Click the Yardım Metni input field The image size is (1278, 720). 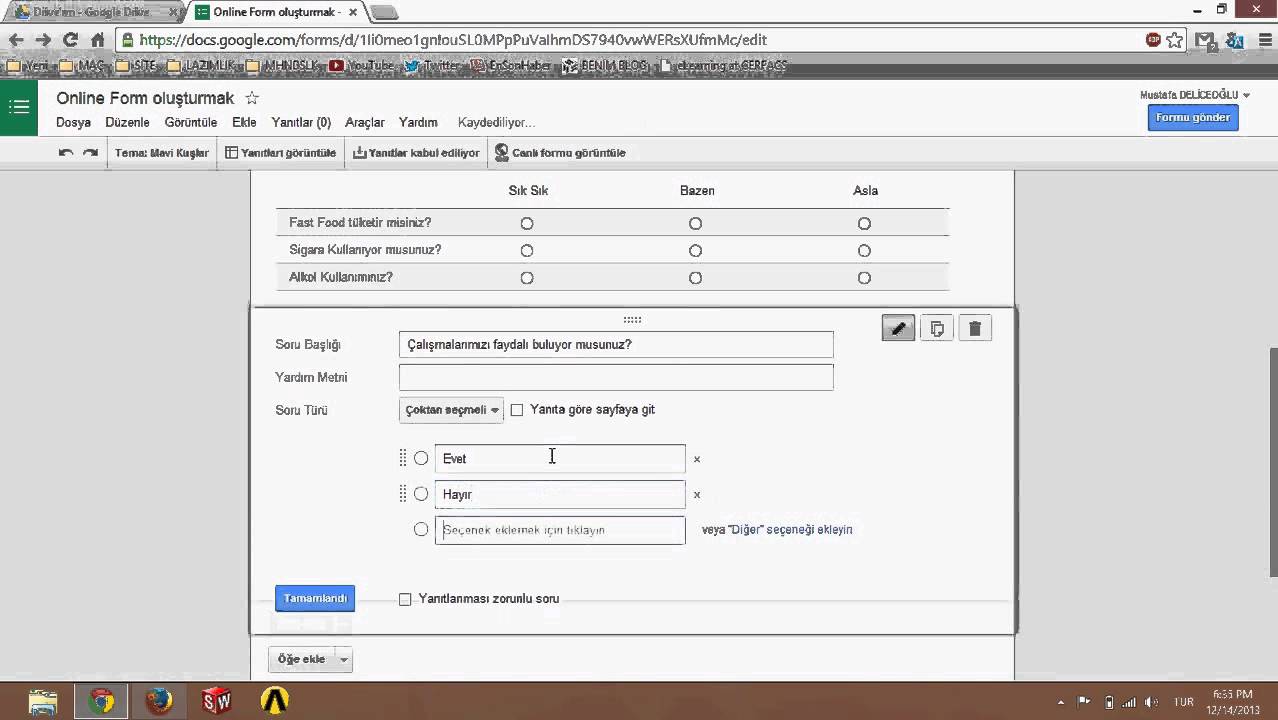(x=615, y=377)
